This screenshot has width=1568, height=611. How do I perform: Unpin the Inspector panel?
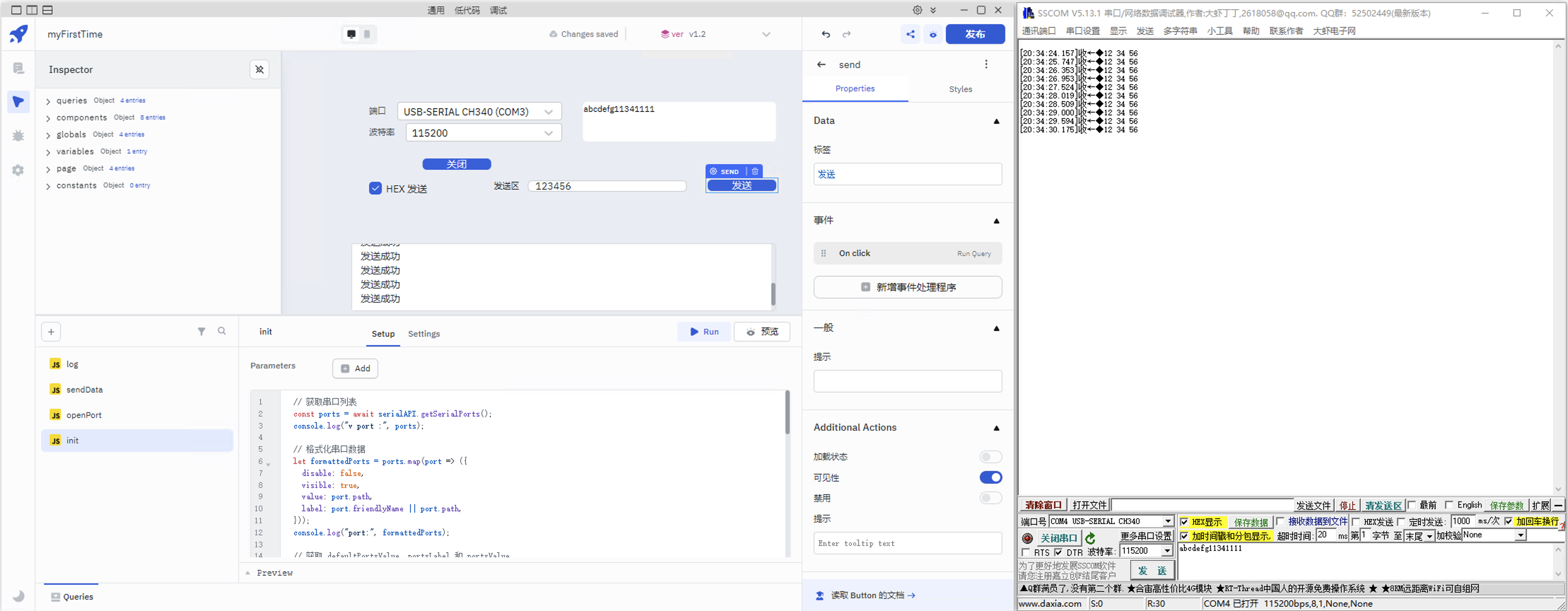(259, 69)
